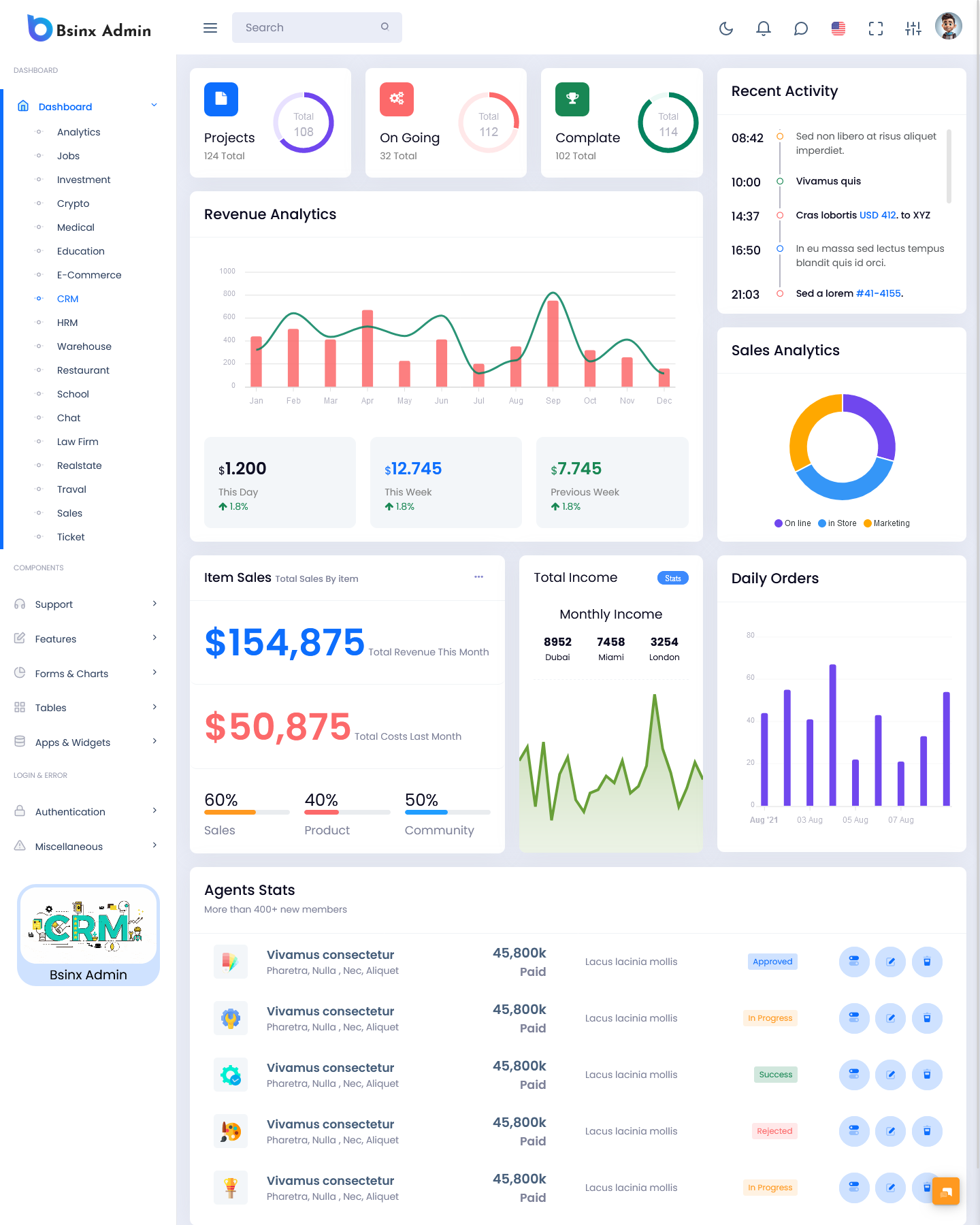Click the orange floating chat button
Viewport: 980px width, 1225px height.
[945, 1191]
